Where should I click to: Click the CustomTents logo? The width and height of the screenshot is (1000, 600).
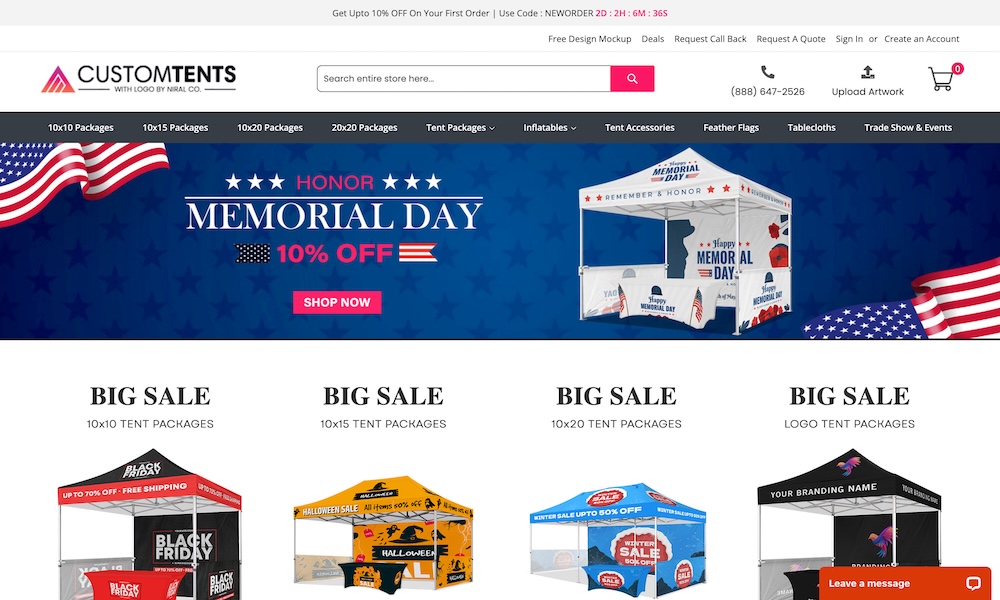tap(138, 79)
